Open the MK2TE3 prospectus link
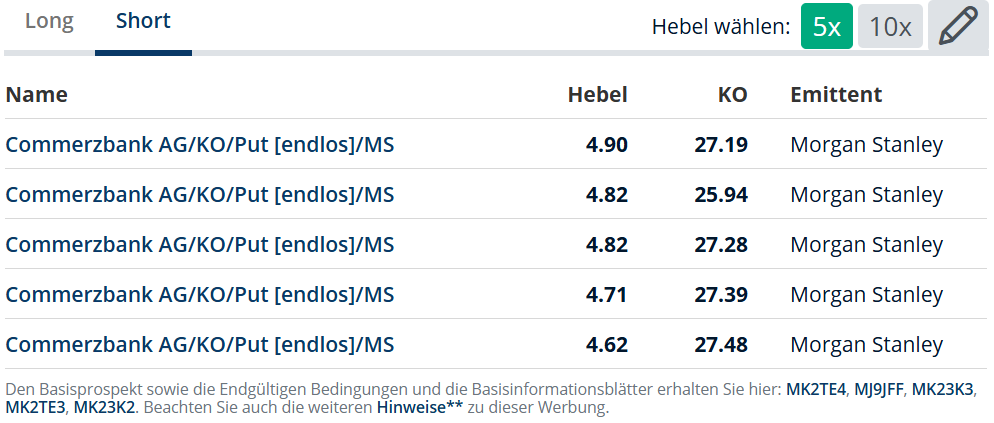This screenshot has width=994, height=423. [x=35, y=407]
